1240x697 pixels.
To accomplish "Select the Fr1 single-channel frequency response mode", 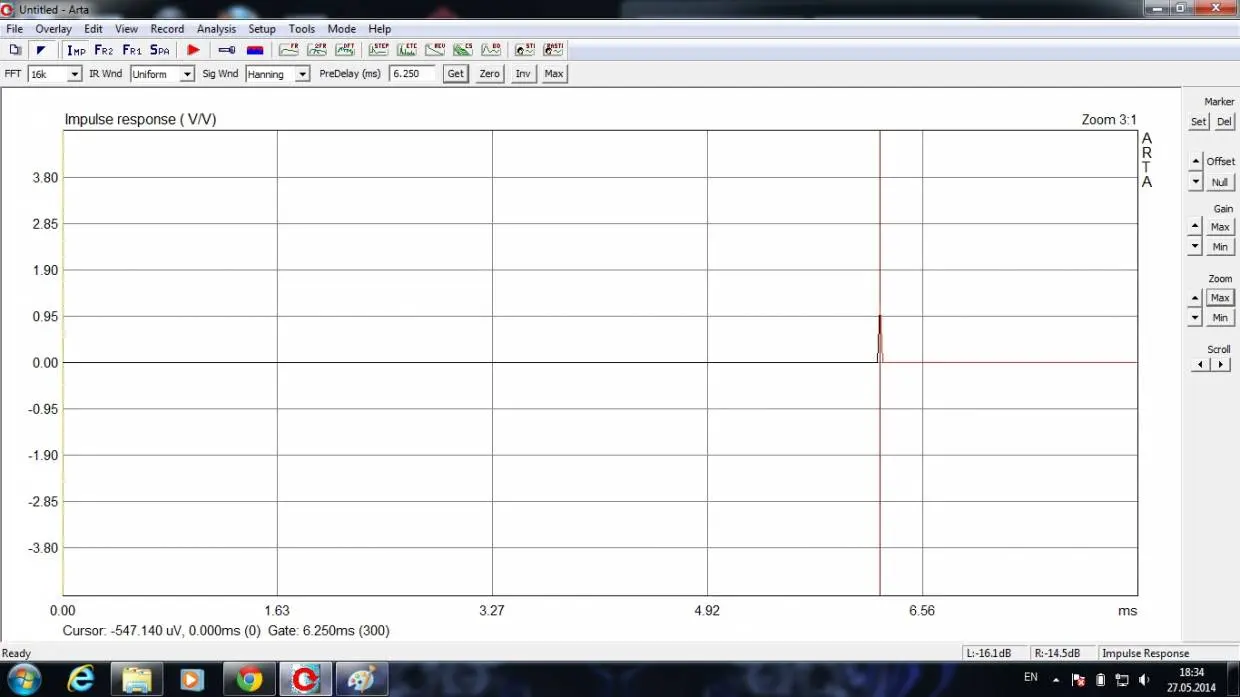I will [x=132, y=49].
